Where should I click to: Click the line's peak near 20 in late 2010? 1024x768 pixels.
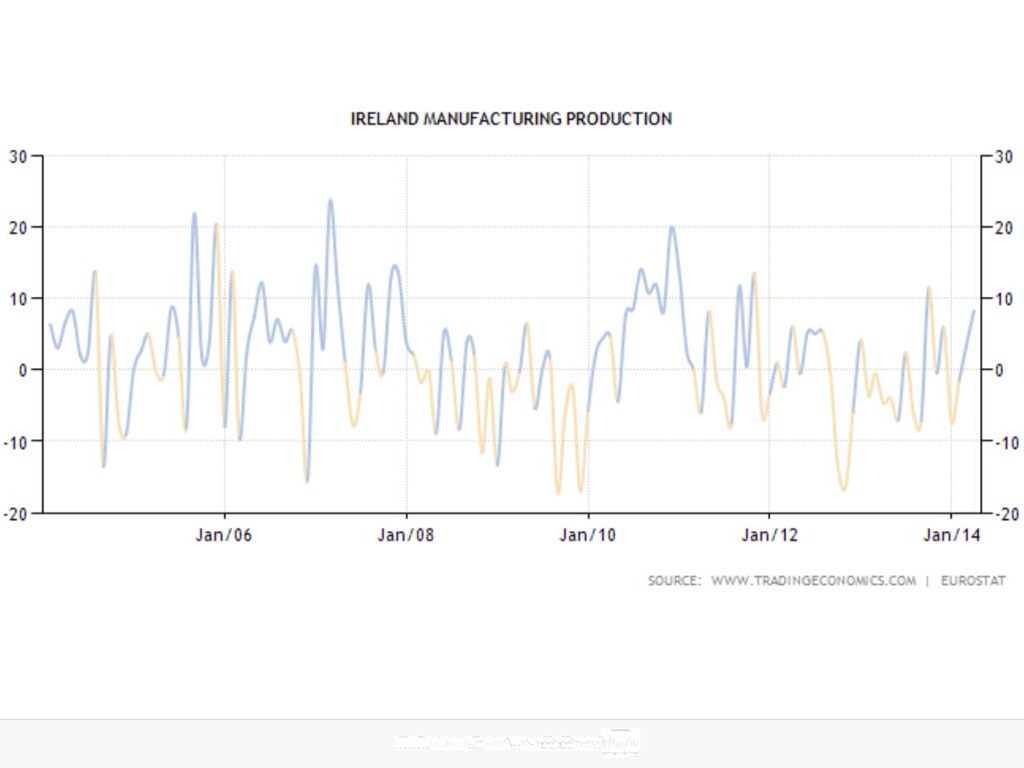671,227
